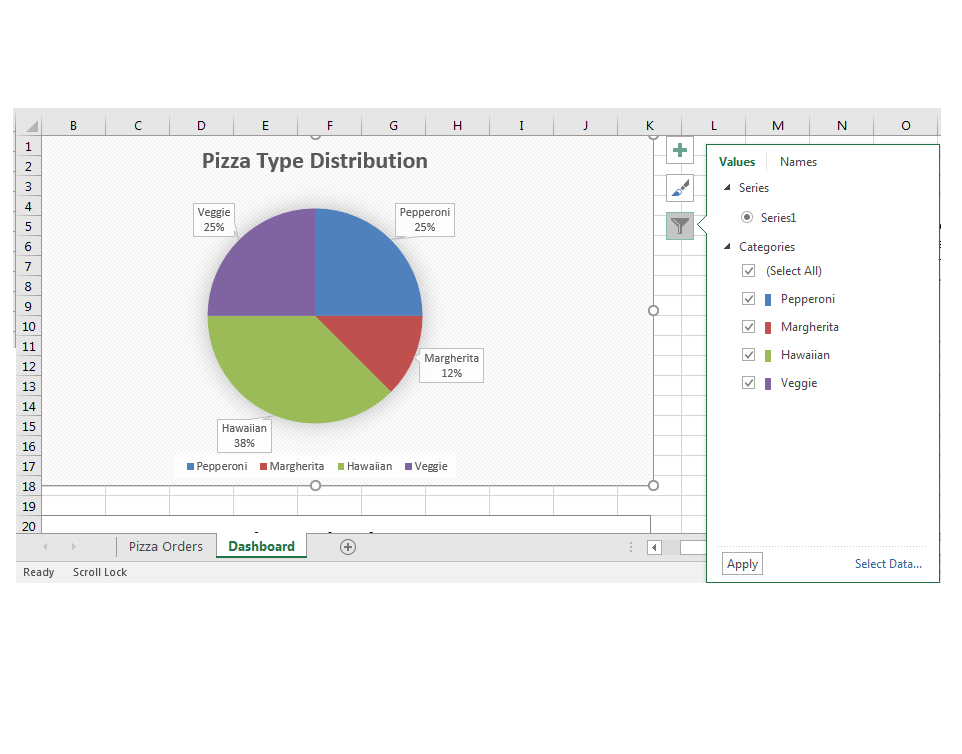Click the horizontal scrollbar left arrow
Screen dimensions: 962x754
pos(654,547)
